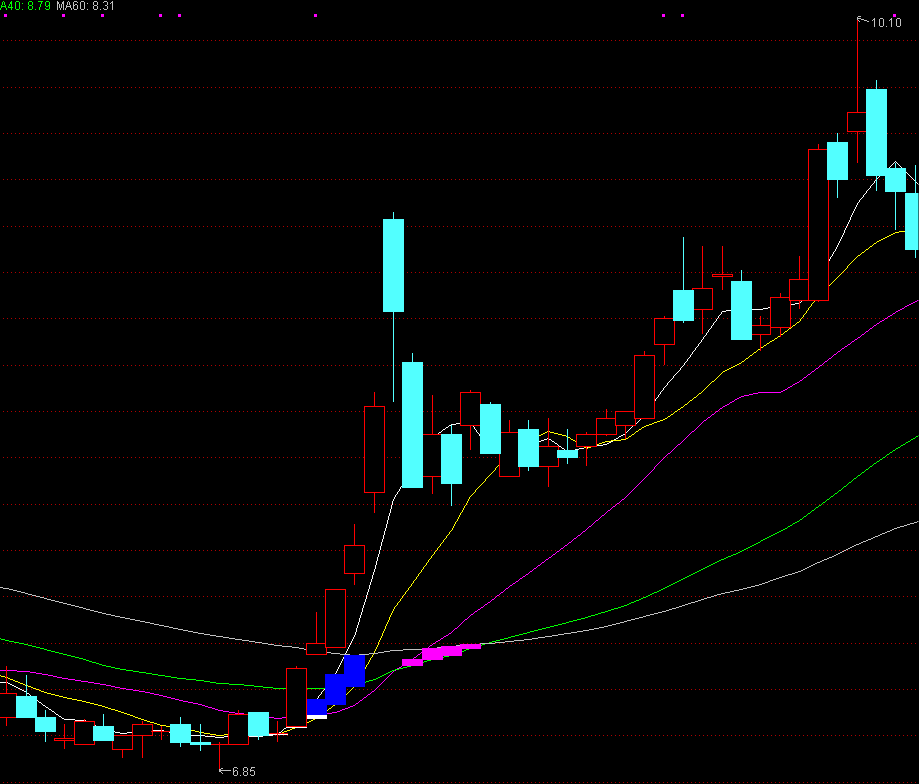Click the cyan candle directly below the 10.10 peak
Screen dimensions: 919x784
[x=876, y=132]
